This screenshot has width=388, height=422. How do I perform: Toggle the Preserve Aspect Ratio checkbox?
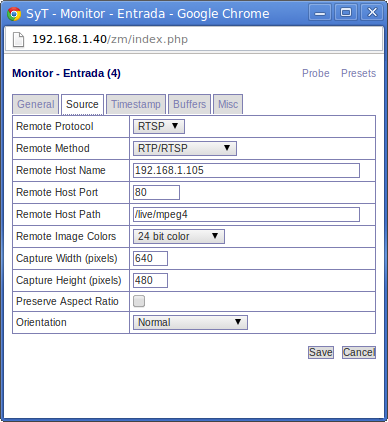139,301
